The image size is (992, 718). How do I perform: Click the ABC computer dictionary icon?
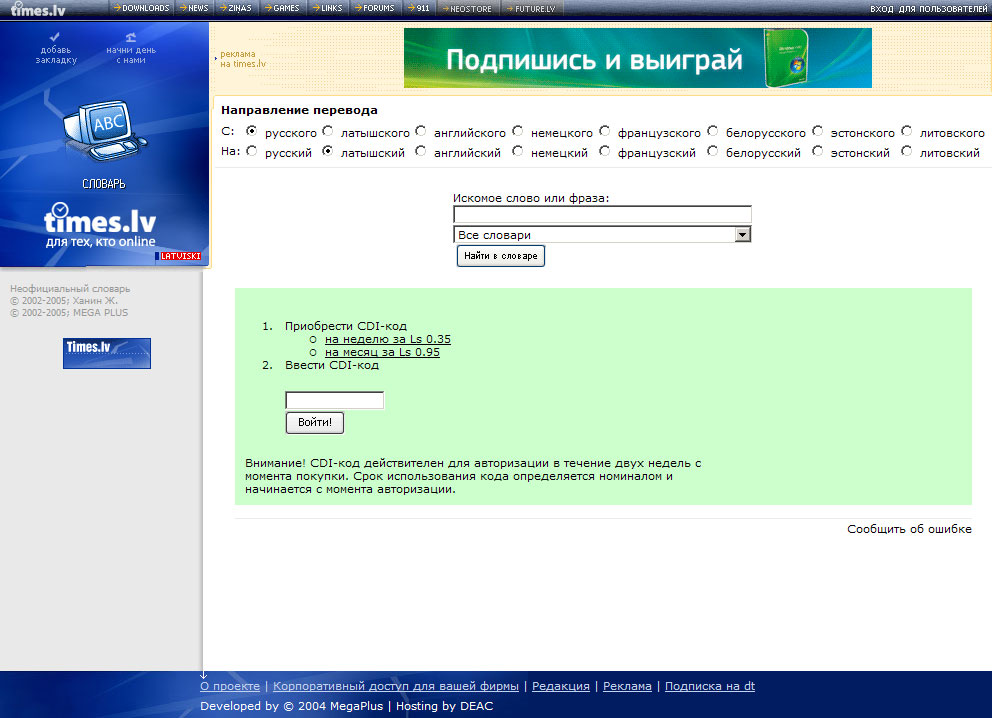[x=105, y=132]
